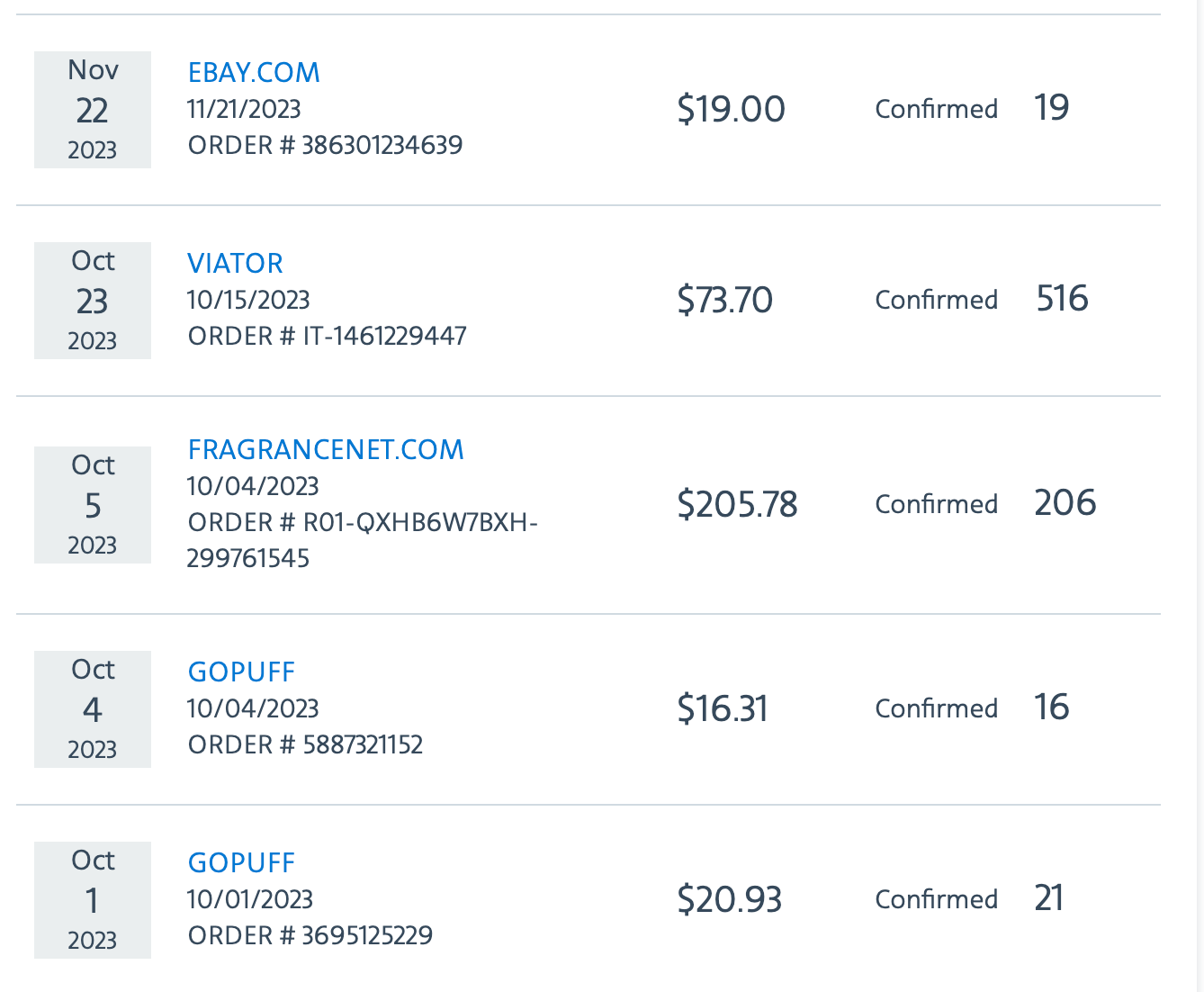Viewport: 1204px width, 992px height.
Task: Select the Oct 23 date box
Action: [x=92, y=301]
